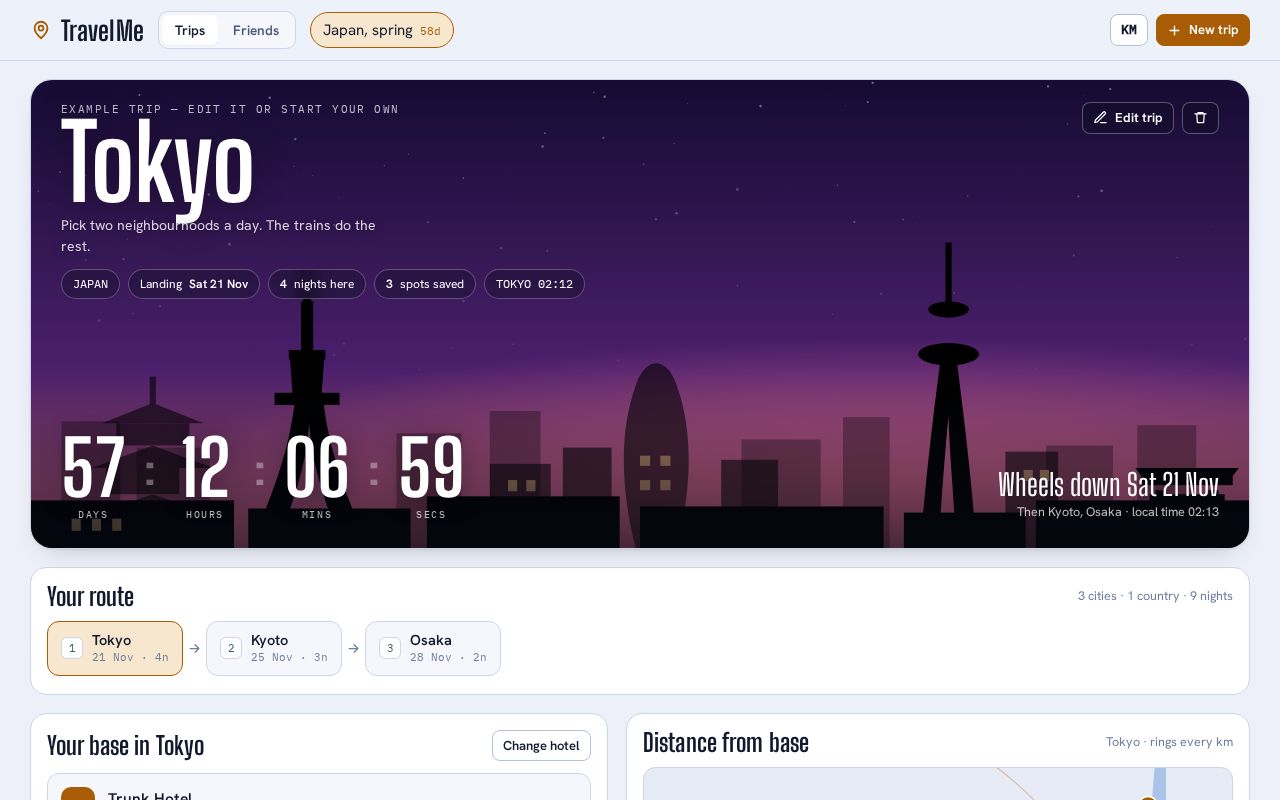The height and width of the screenshot is (800, 1280).
Task: Click the Distance from base map
Action: pos(938,784)
